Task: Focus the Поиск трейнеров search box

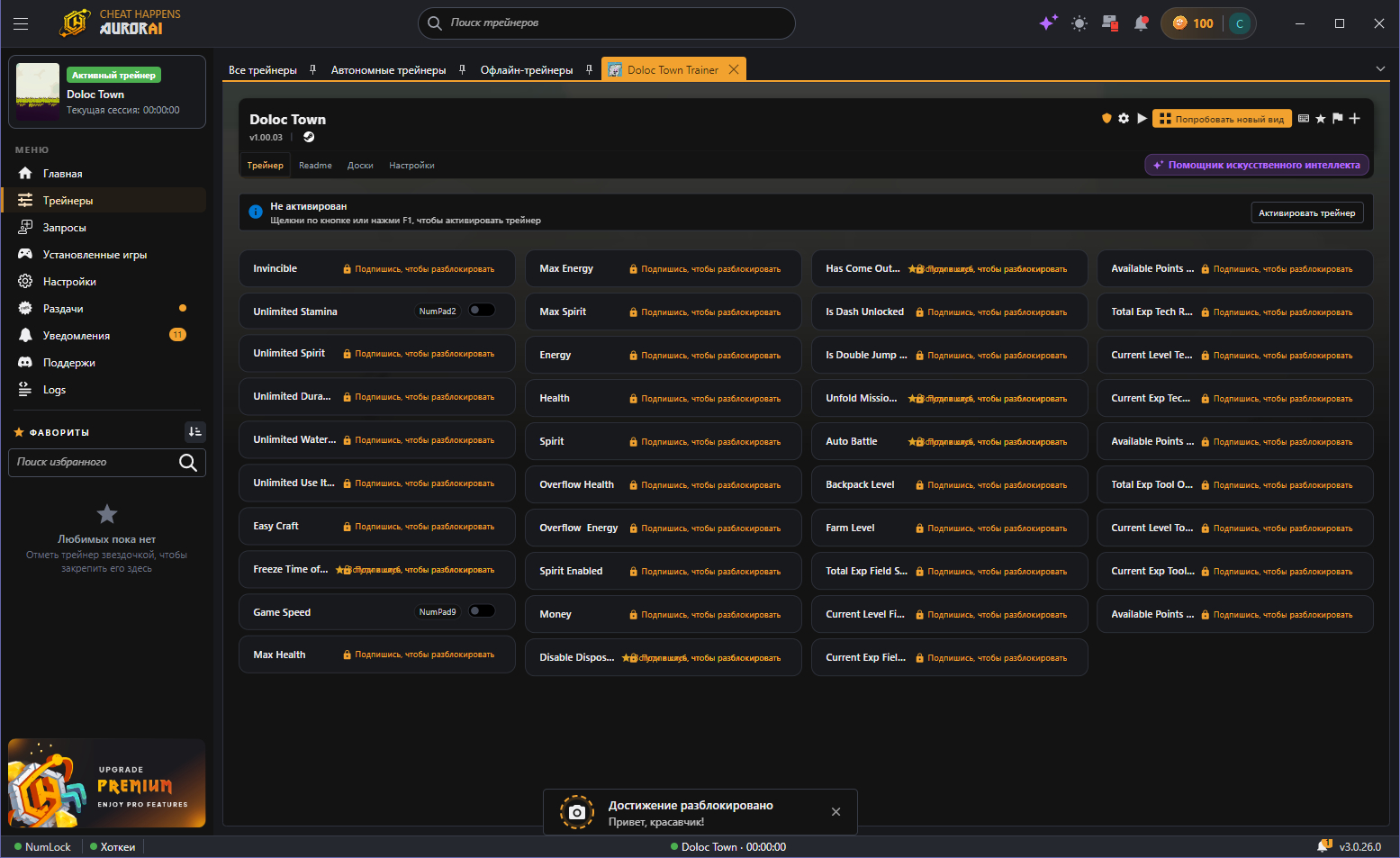Action: coord(606,23)
